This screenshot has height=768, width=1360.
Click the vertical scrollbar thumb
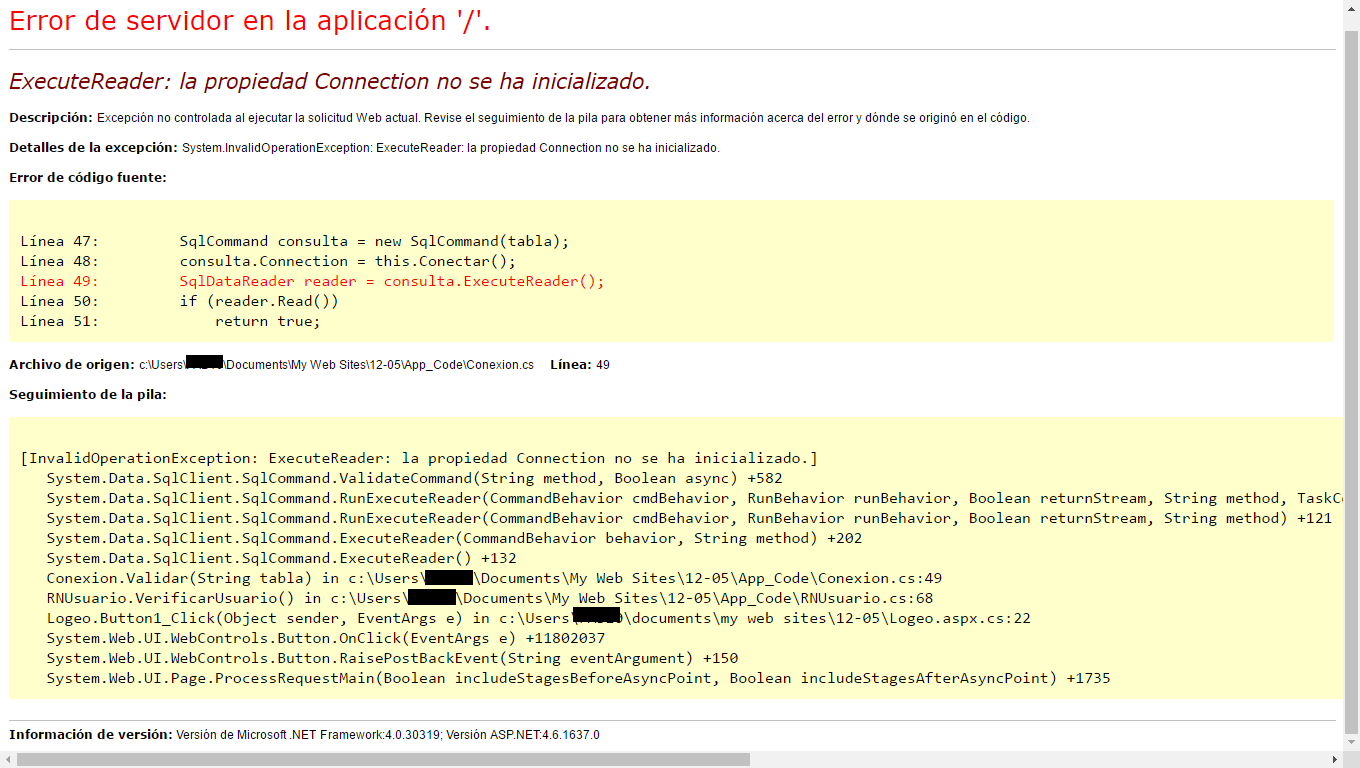(1351, 384)
